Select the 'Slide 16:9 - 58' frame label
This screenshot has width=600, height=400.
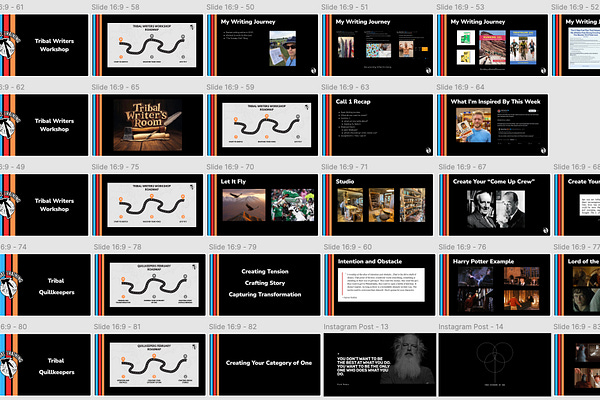click(x=115, y=7)
